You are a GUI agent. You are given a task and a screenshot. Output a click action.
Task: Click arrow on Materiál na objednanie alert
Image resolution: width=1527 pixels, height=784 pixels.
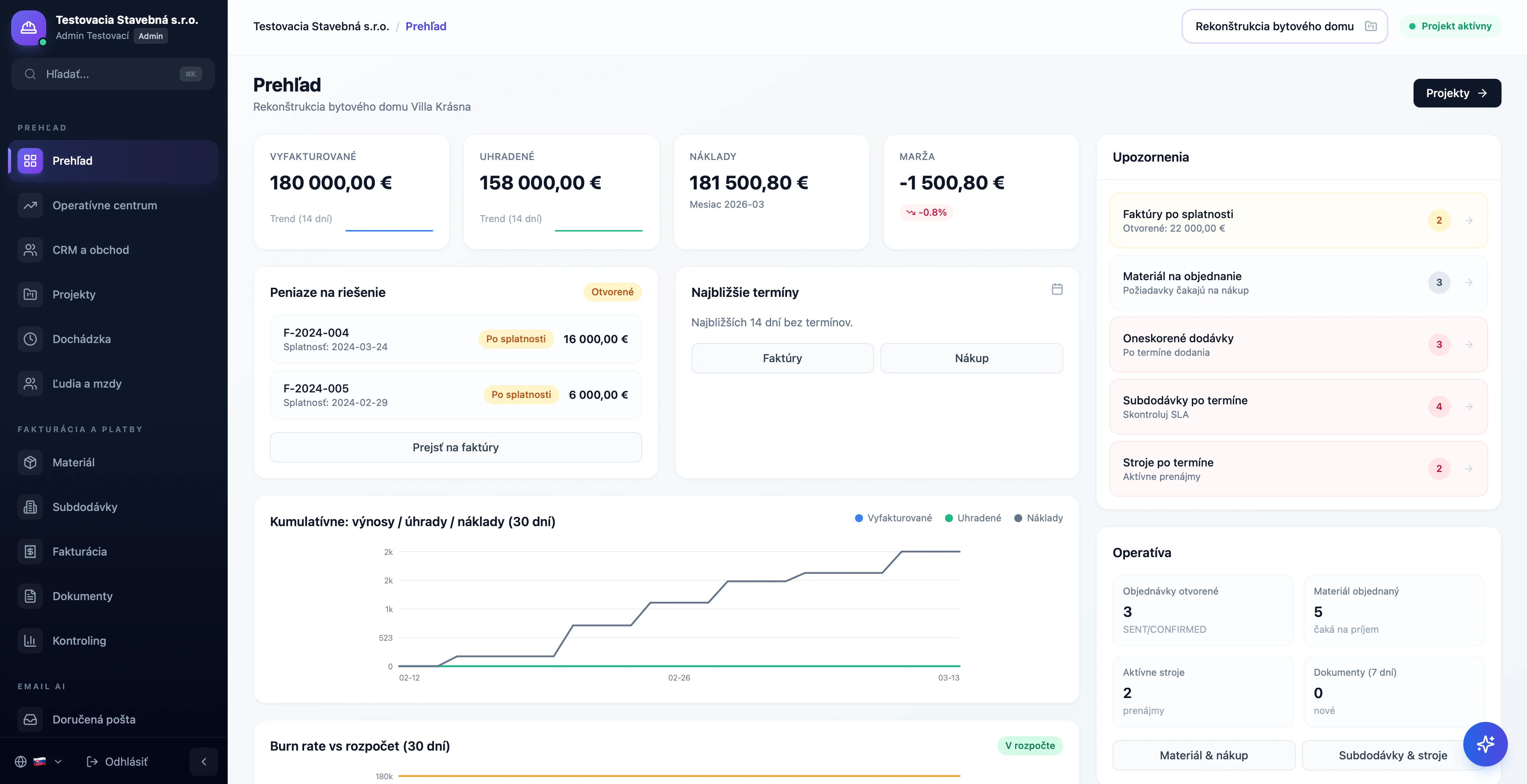1469,283
